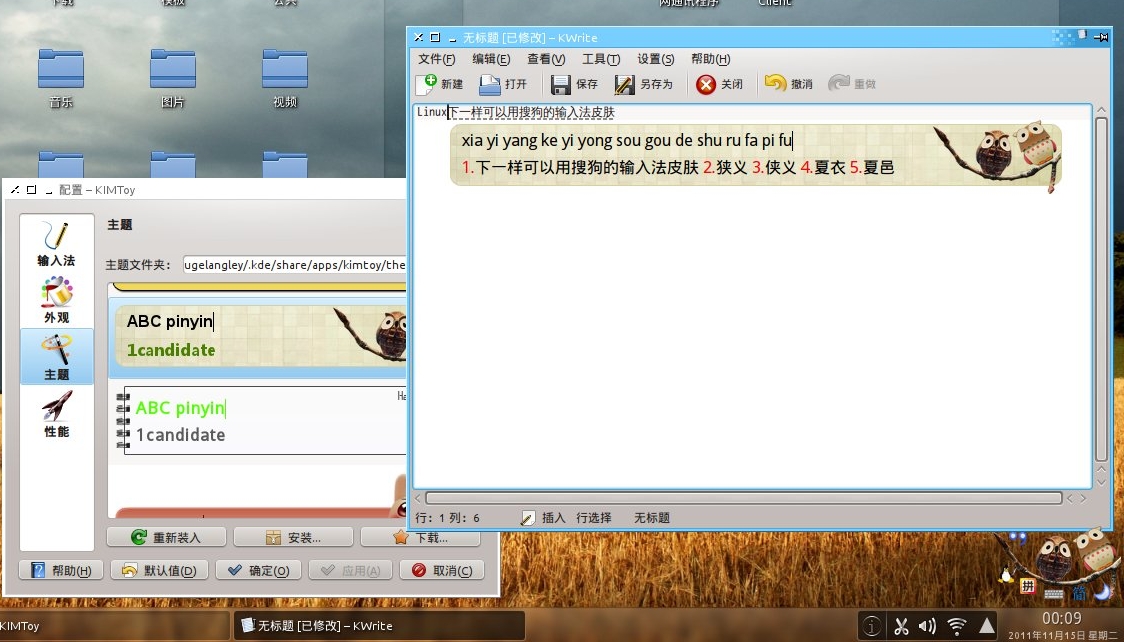The image size is (1124, 642).
Task: Toggle 行选择 selection mode in status bar
Action: 594,517
